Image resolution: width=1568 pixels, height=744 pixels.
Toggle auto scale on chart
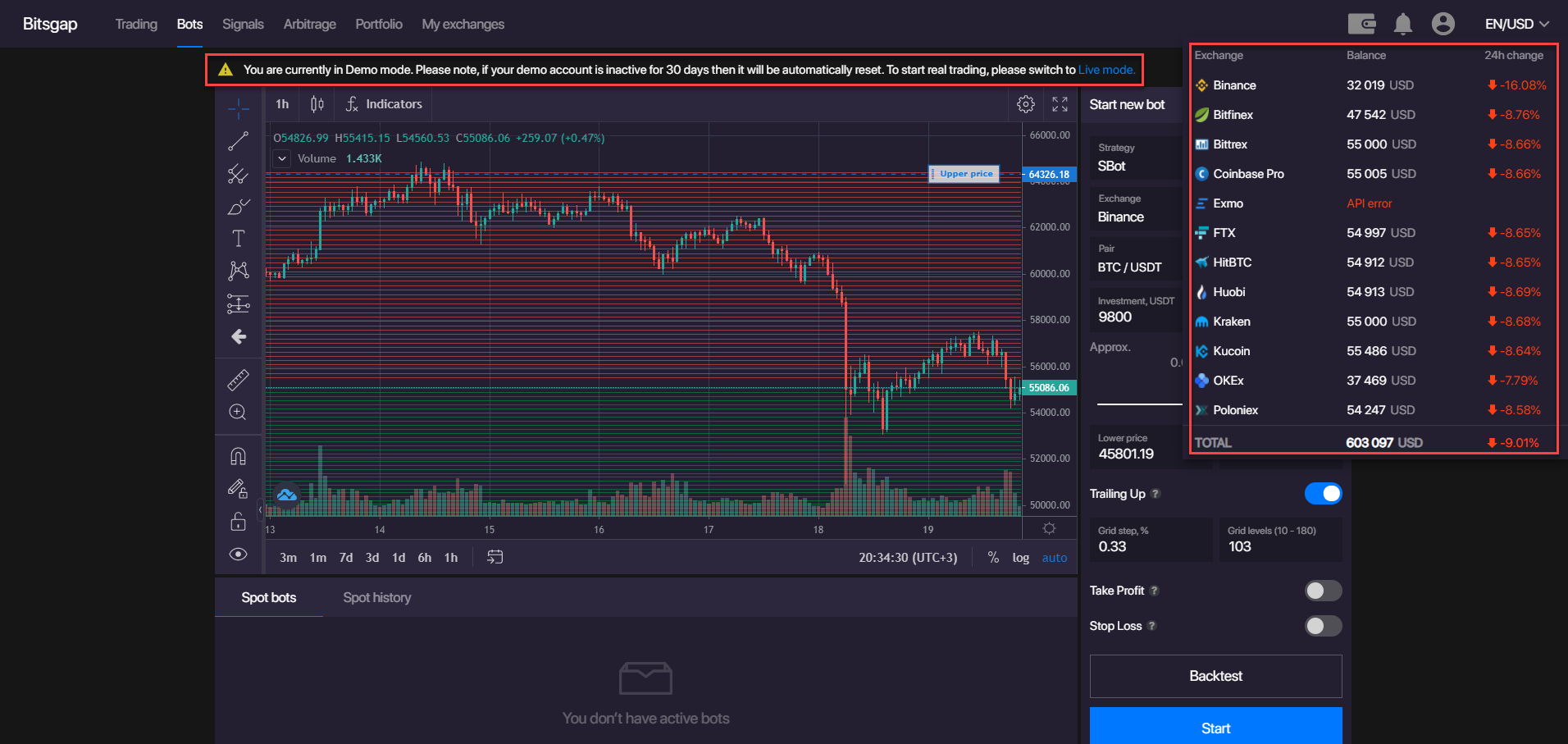1055,558
